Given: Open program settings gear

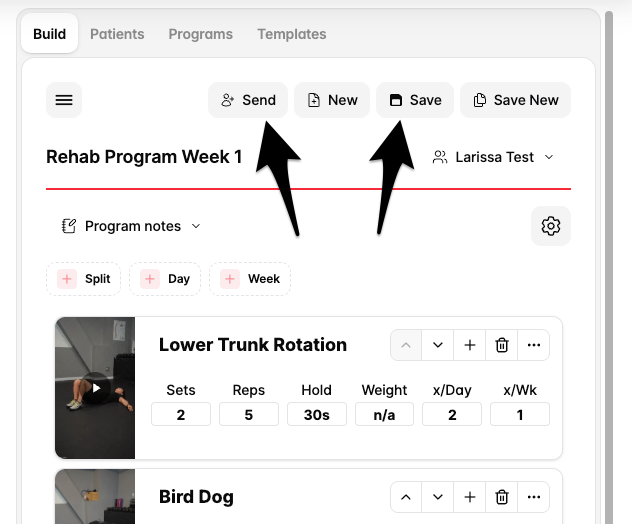Looking at the screenshot, I should (x=551, y=226).
